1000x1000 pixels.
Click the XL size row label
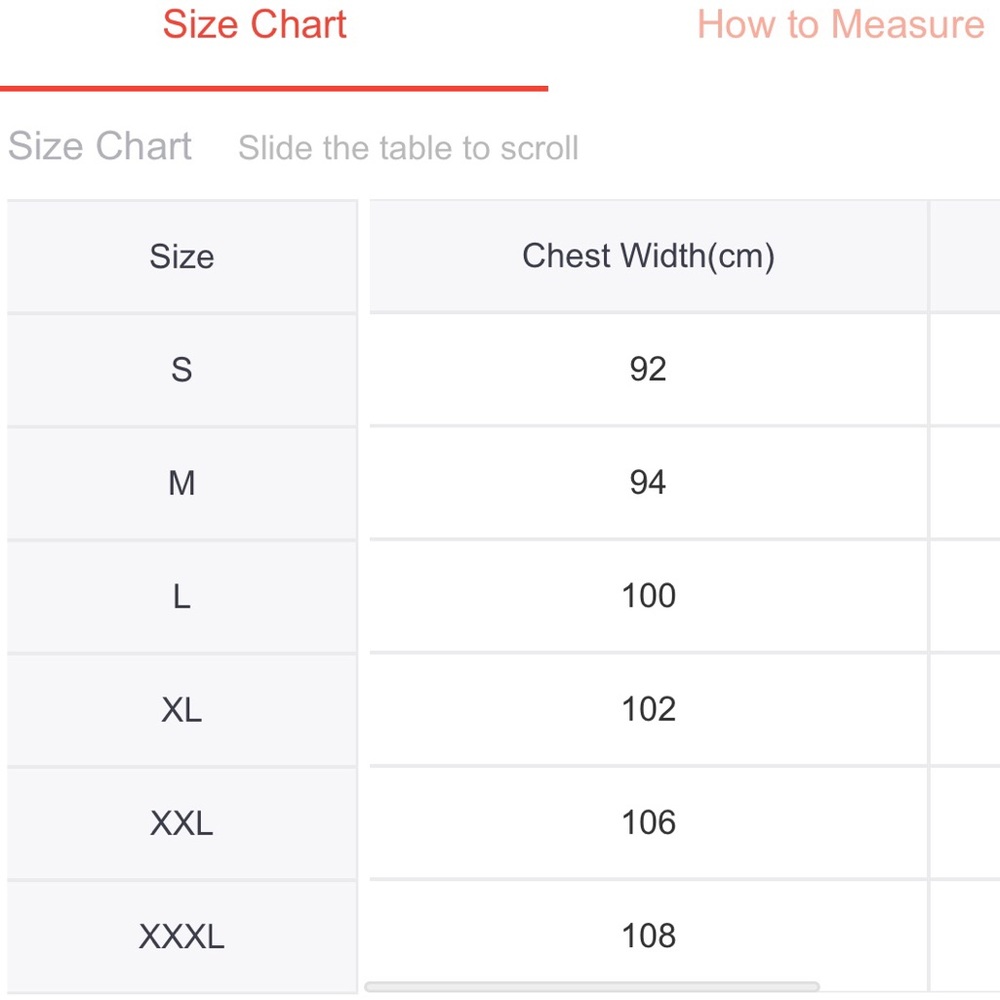click(182, 710)
